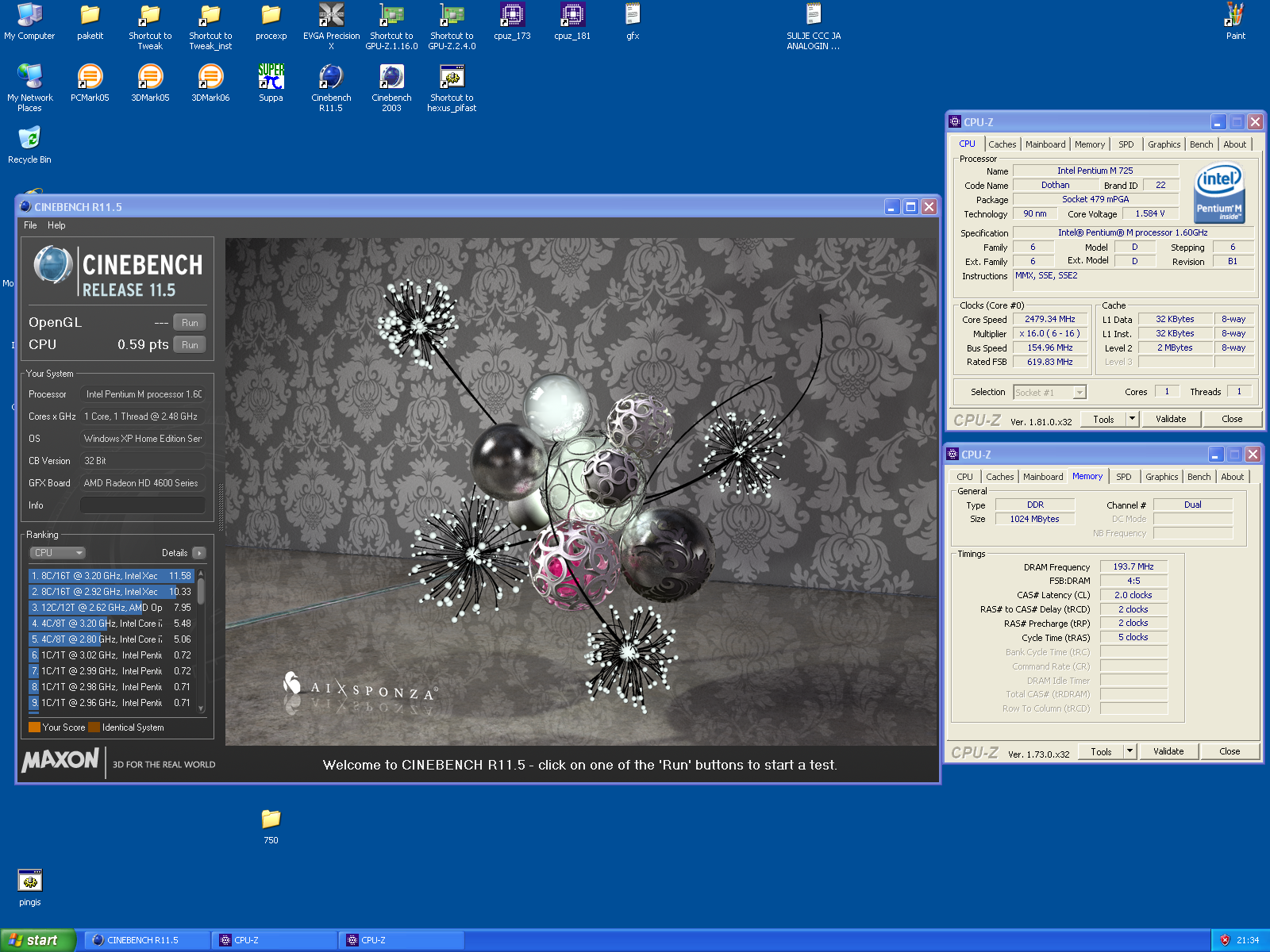The width and height of the screenshot is (1270, 952).
Task: Click Validate in lower CPU-Z window
Action: pos(1168,751)
